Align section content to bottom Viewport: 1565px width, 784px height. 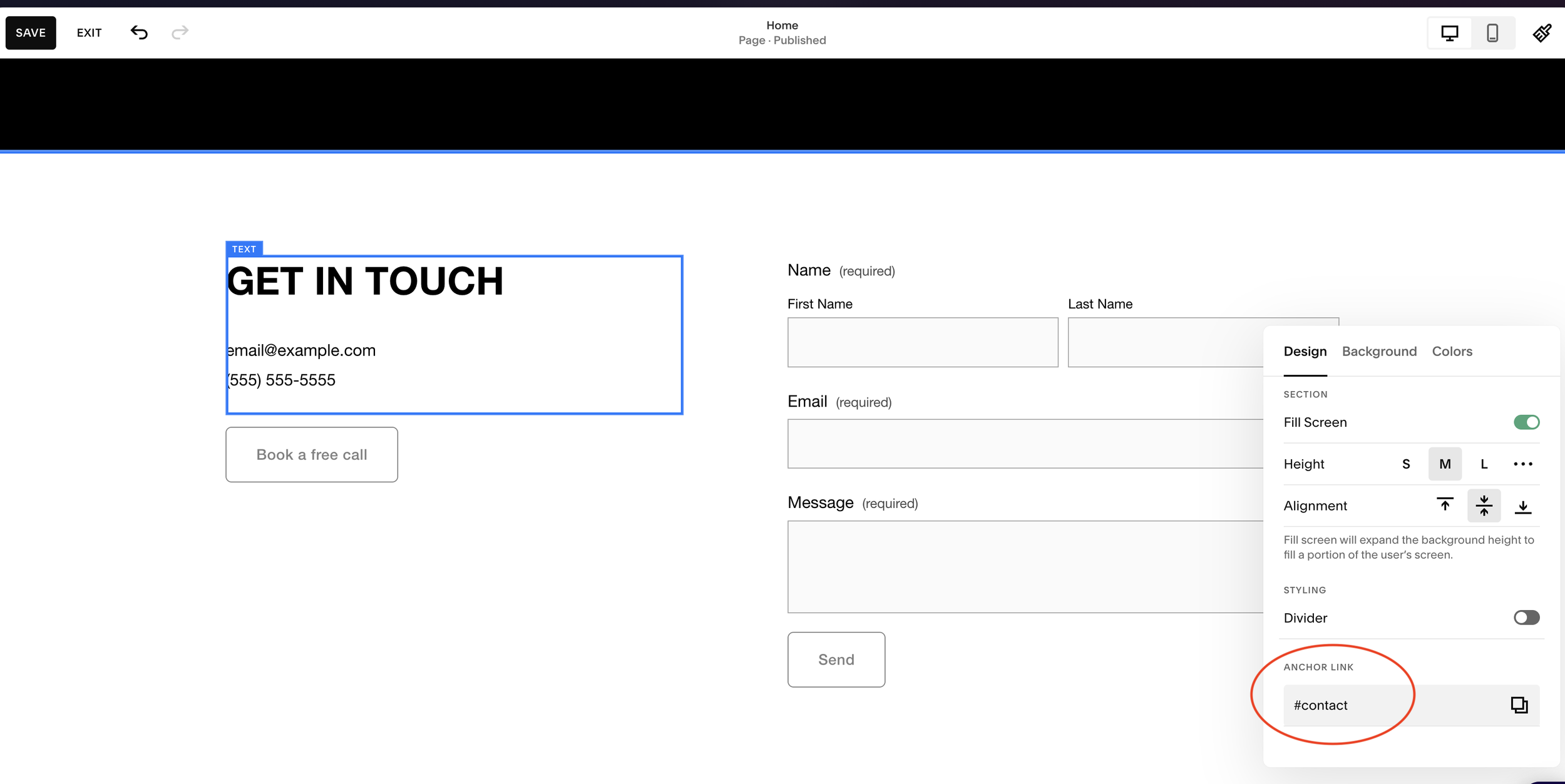coord(1522,505)
